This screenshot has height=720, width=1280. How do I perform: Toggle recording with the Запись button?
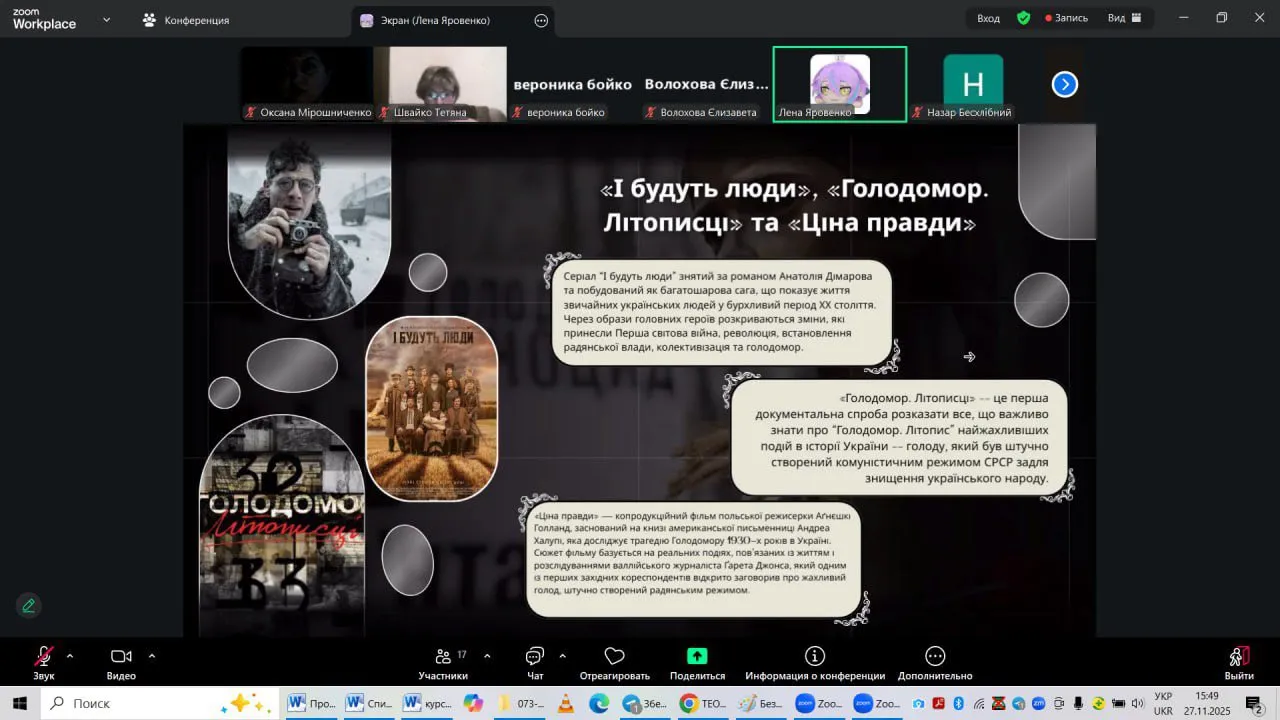[1066, 18]
